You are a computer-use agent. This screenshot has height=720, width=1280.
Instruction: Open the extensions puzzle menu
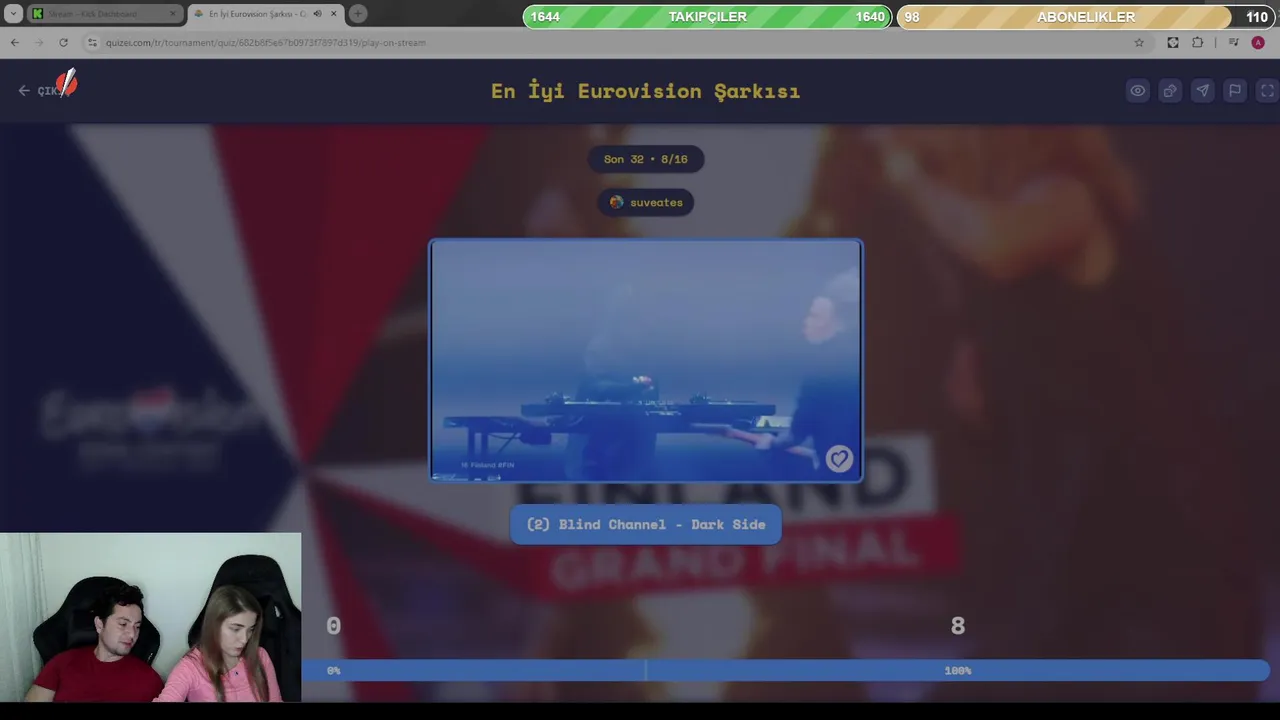pyautogui.click(x=1197, y=42)
